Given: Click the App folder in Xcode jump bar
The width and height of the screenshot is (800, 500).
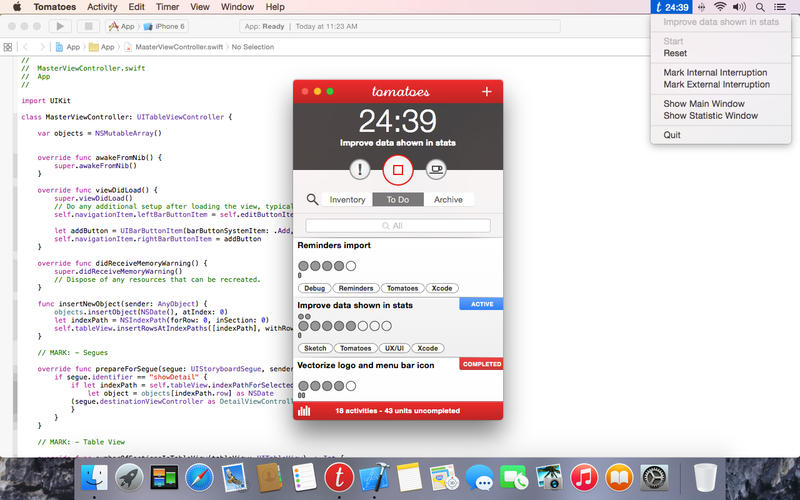Looking at the screenshot, I should pyautogui.click(x=102, y=47).
